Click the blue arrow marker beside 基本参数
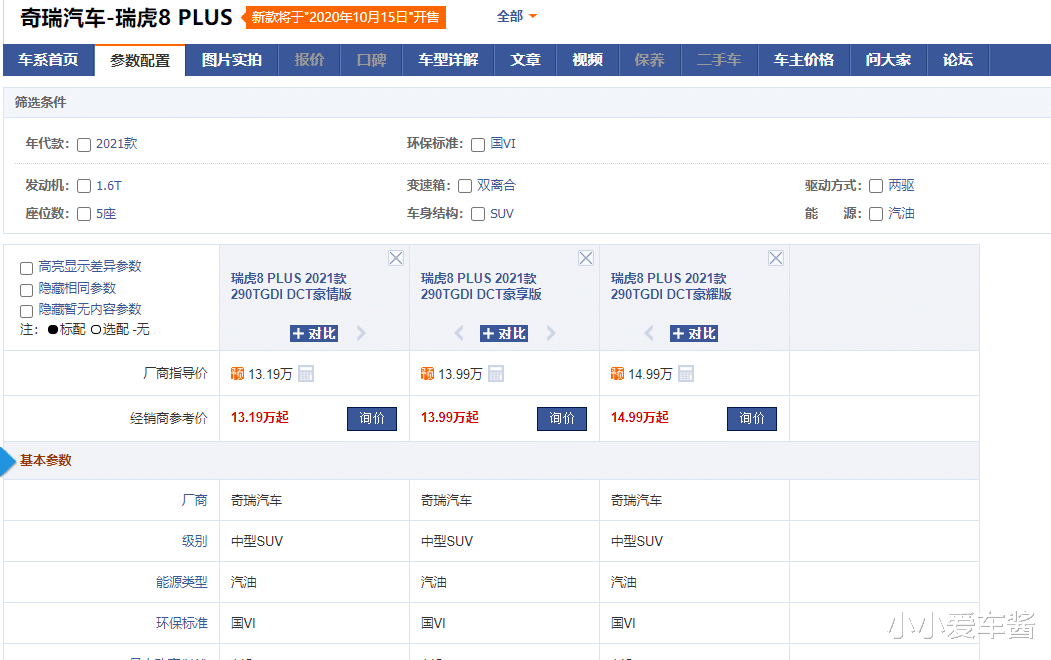Image resolution: width=1051 pixels, height=660 pixels. click(x=8, y=462)
